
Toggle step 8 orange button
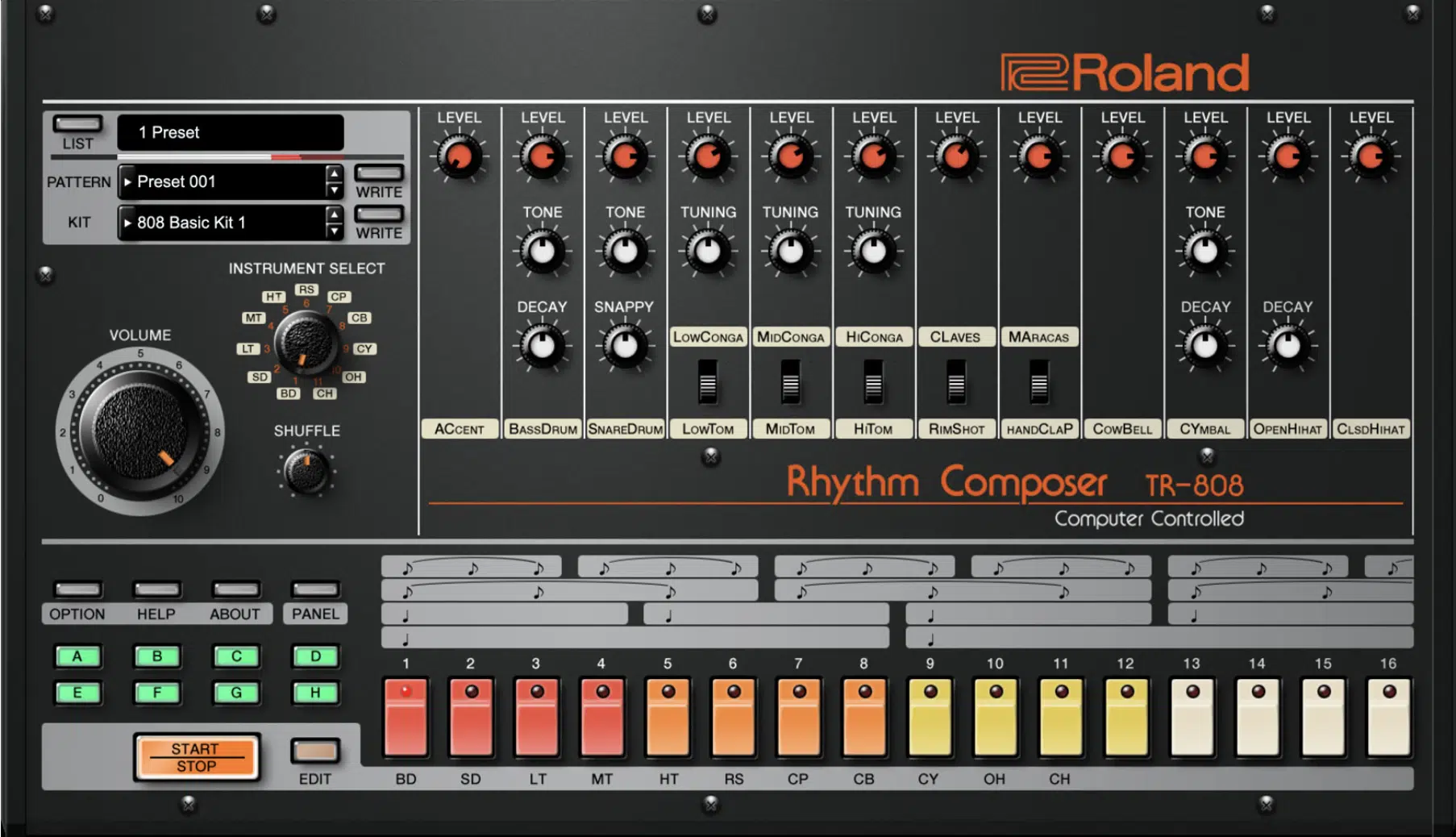pos(864,717)
